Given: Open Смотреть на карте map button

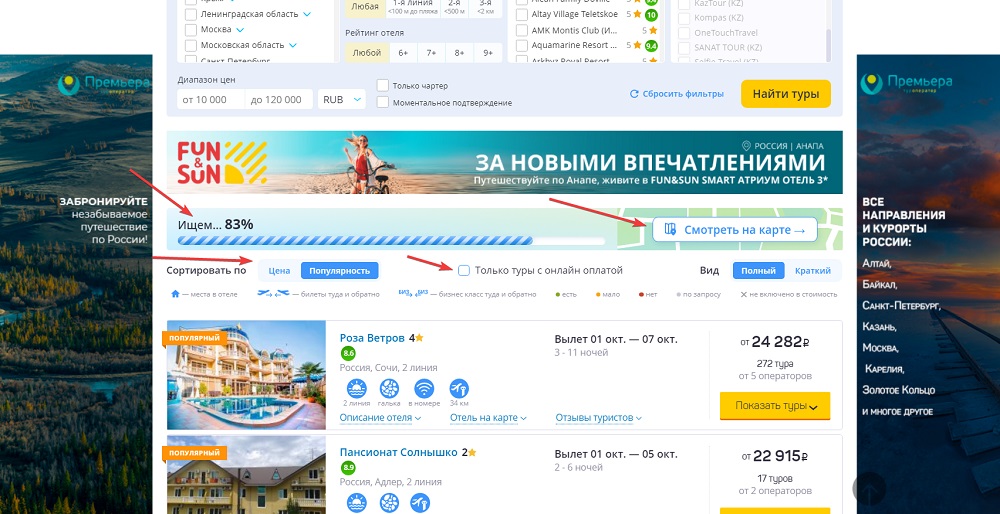Looking at the screenshot, I should click(735, 230).
